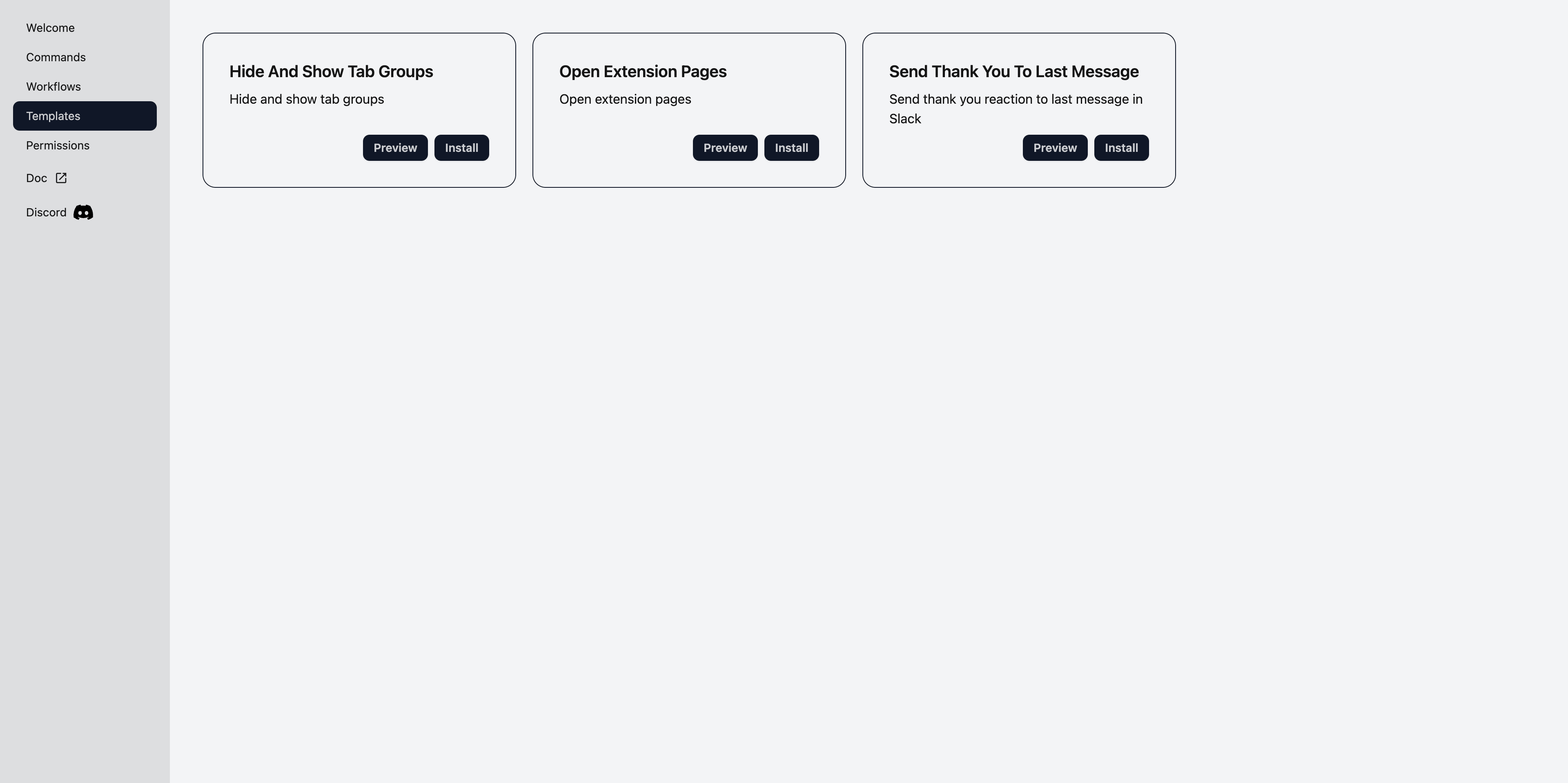Install the Hide And Show Tab Groups template

[461, 147]
